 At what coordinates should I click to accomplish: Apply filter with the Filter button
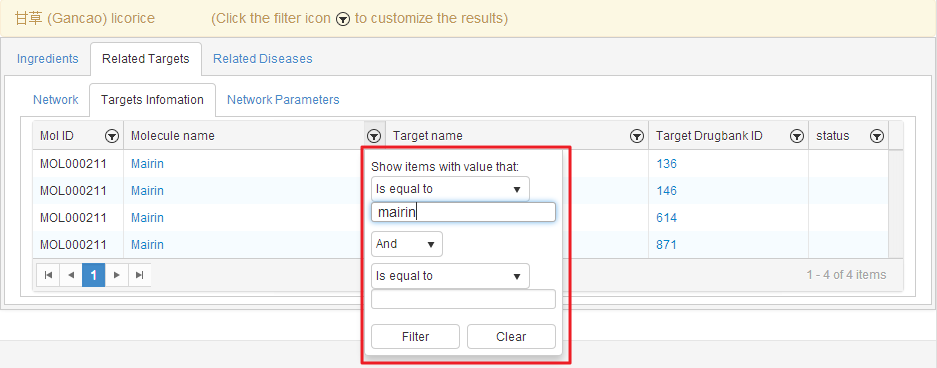click(415, 336)
